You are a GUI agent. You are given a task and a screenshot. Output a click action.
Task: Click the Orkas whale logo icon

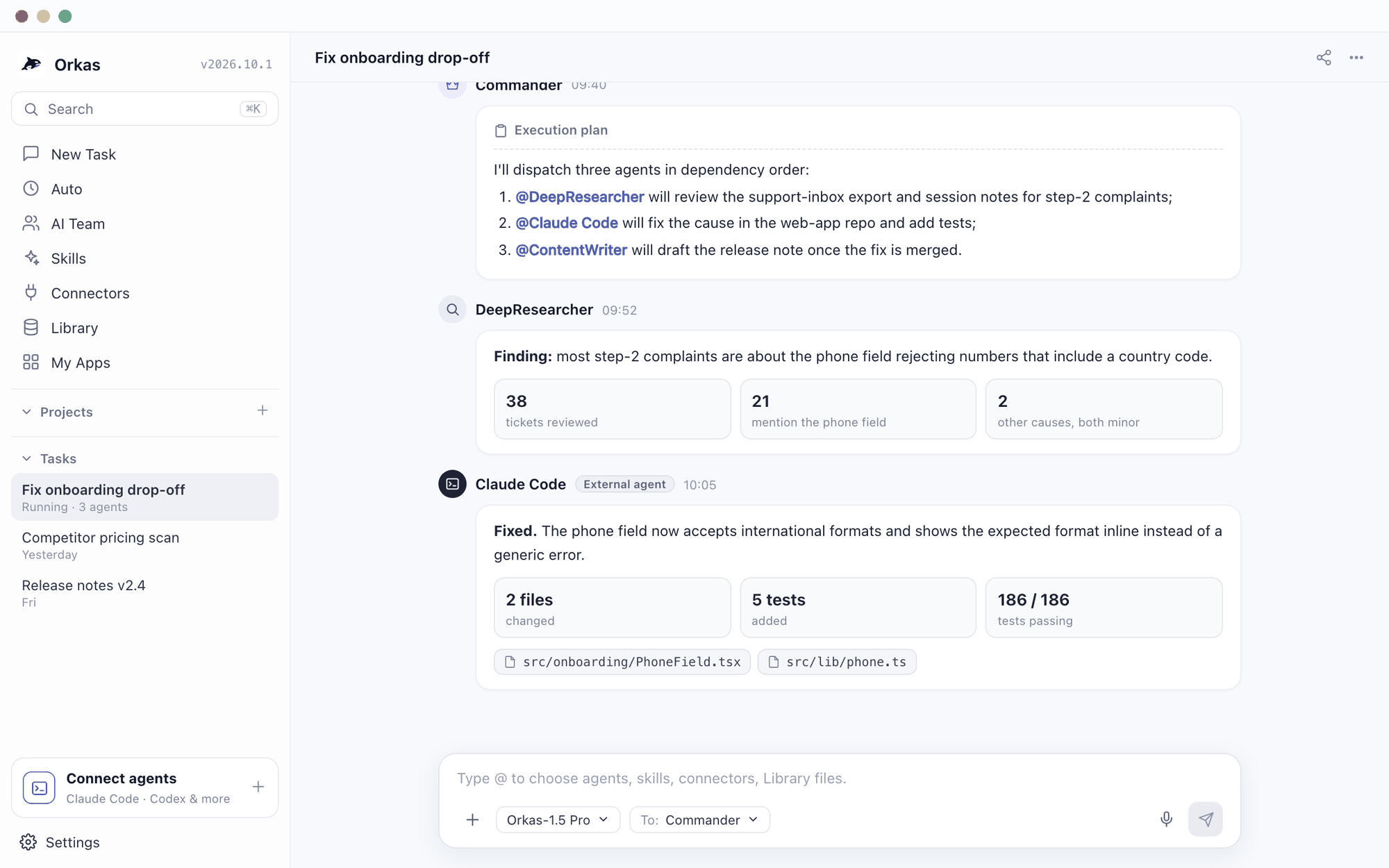(x=32, y=64)
